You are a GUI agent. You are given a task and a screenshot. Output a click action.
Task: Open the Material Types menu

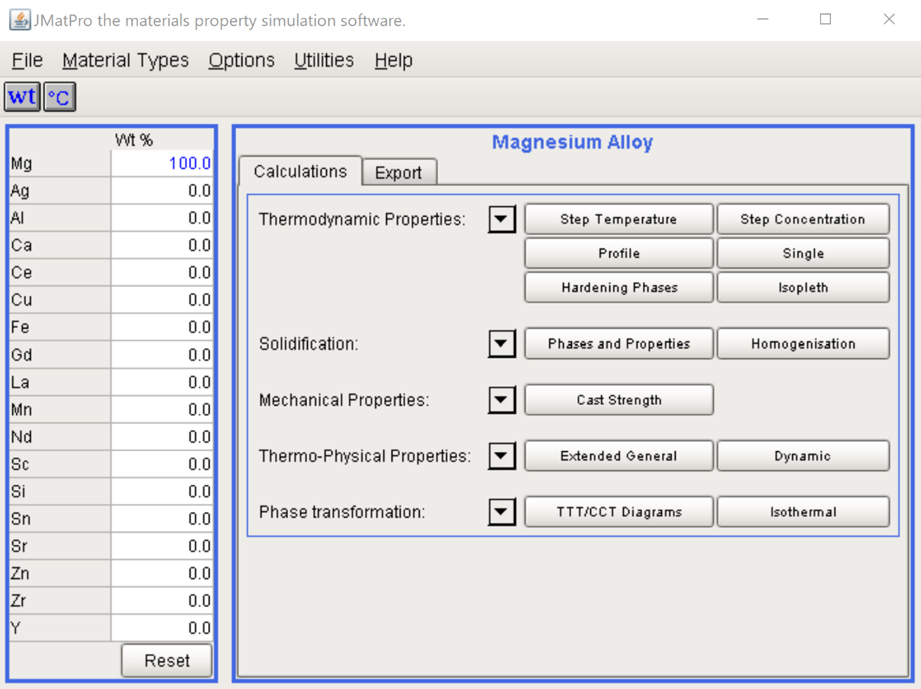point(126,60)
